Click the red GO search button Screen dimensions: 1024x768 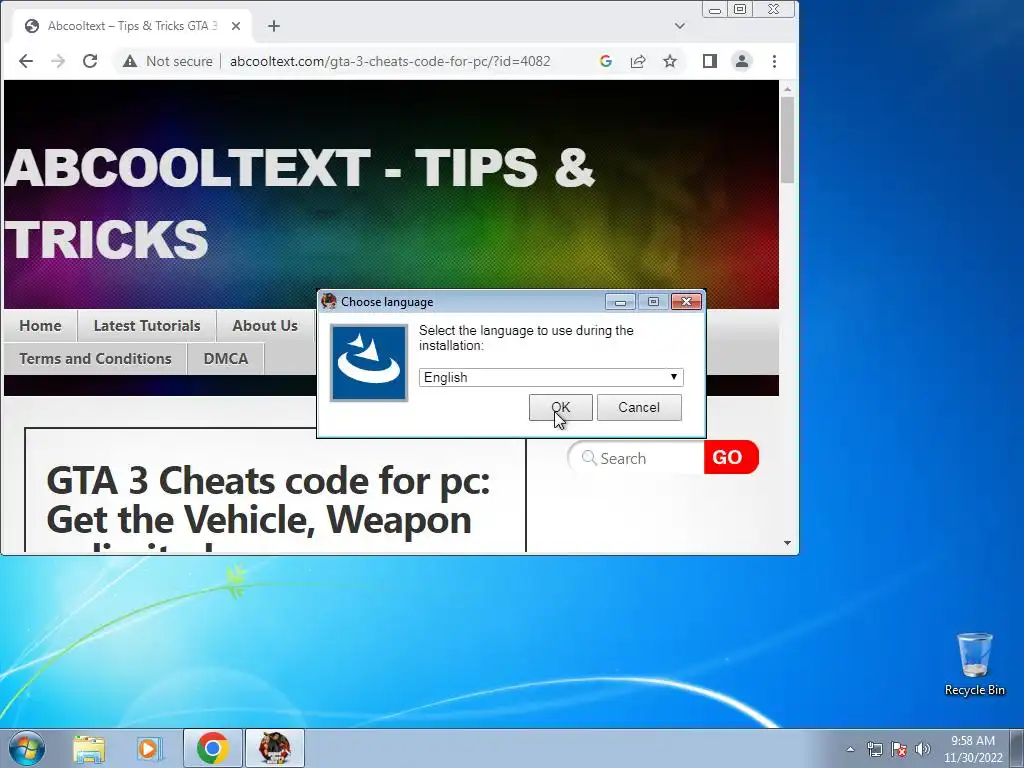(731, 457)
